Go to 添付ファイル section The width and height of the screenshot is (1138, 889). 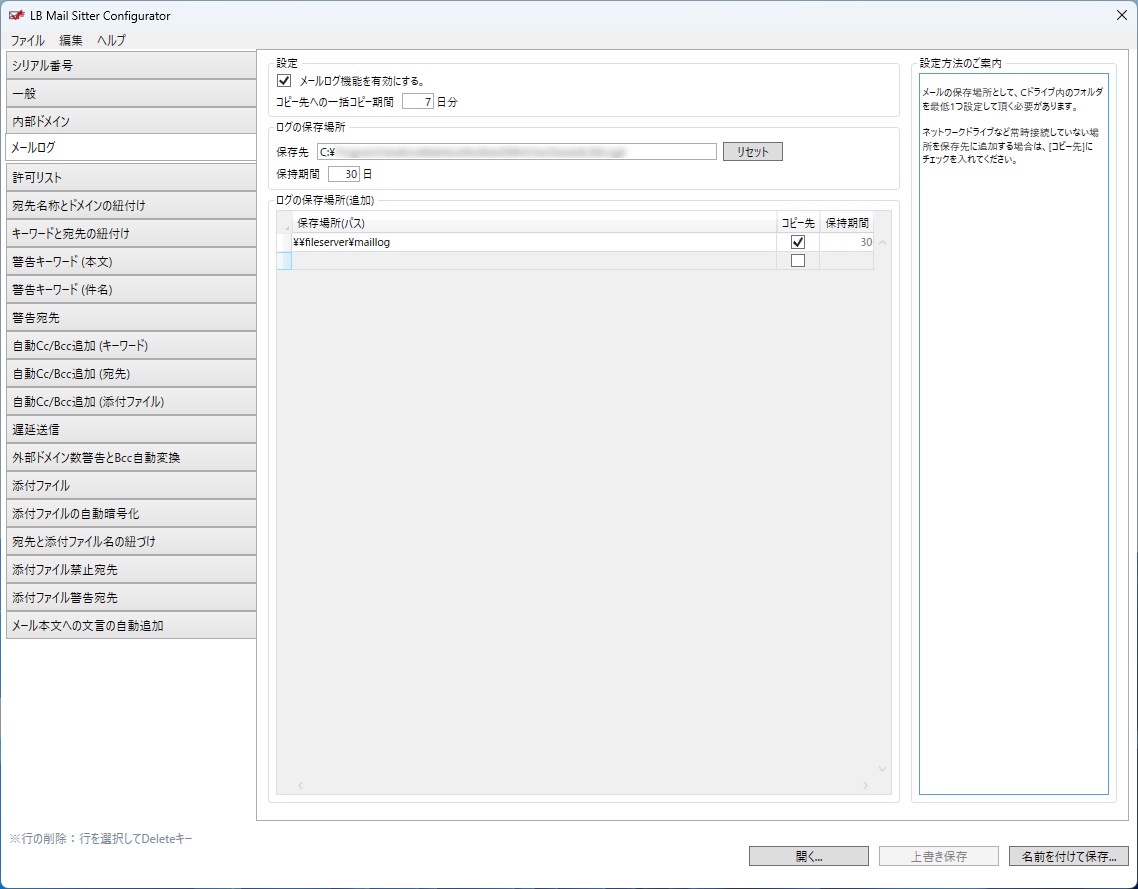[x=131, y=486]
